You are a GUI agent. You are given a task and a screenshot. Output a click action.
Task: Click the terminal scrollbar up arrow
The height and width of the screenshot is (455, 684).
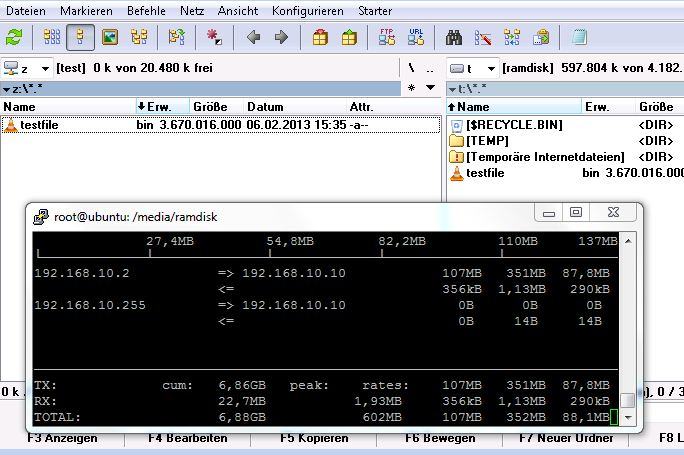tap(628, 241)
